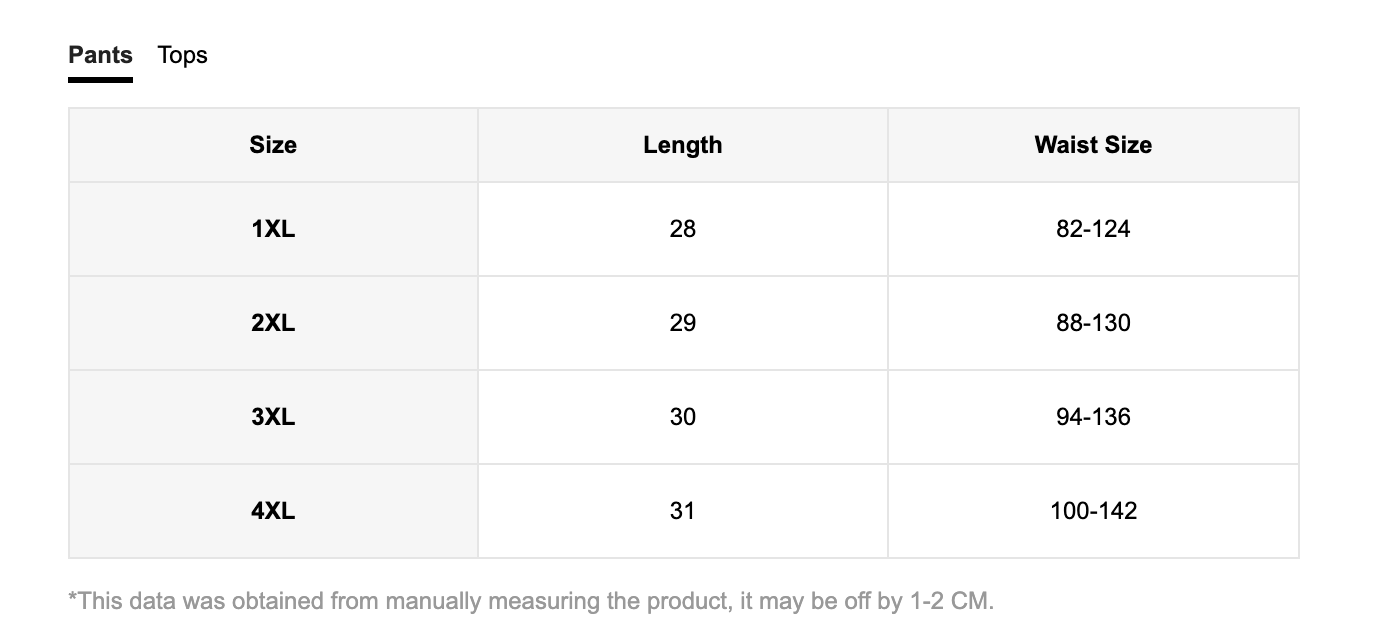The image size is (1382, 632).
Task: Click the underline beneath Pants tab
Action: [x=100, y=80]
